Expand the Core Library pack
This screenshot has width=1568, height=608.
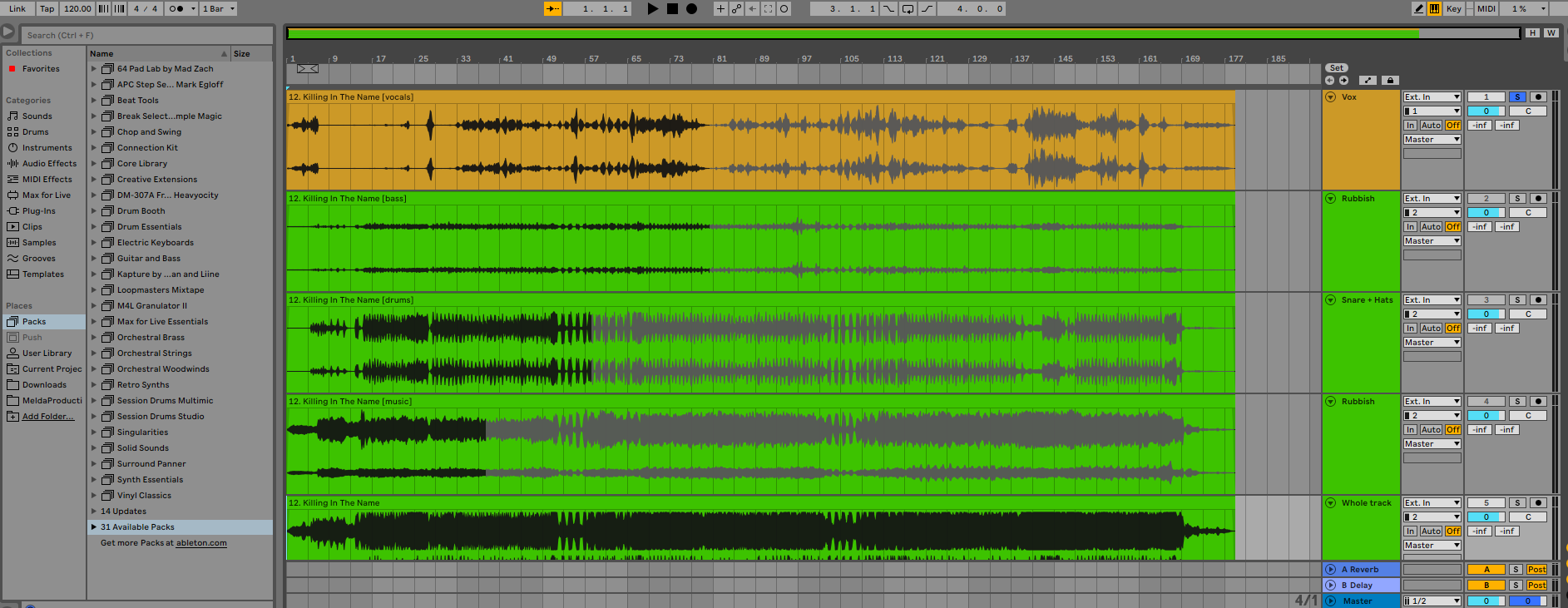tap(94, 164)
